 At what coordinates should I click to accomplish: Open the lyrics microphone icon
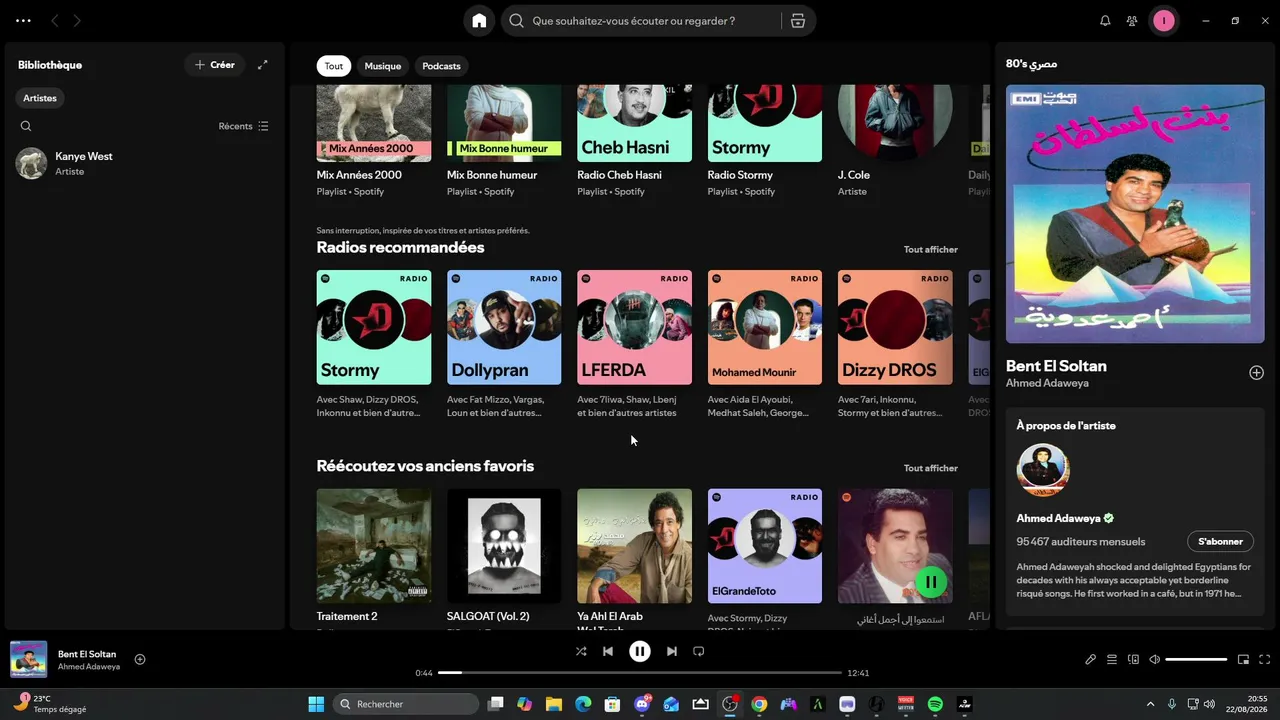click(1091, 659)
